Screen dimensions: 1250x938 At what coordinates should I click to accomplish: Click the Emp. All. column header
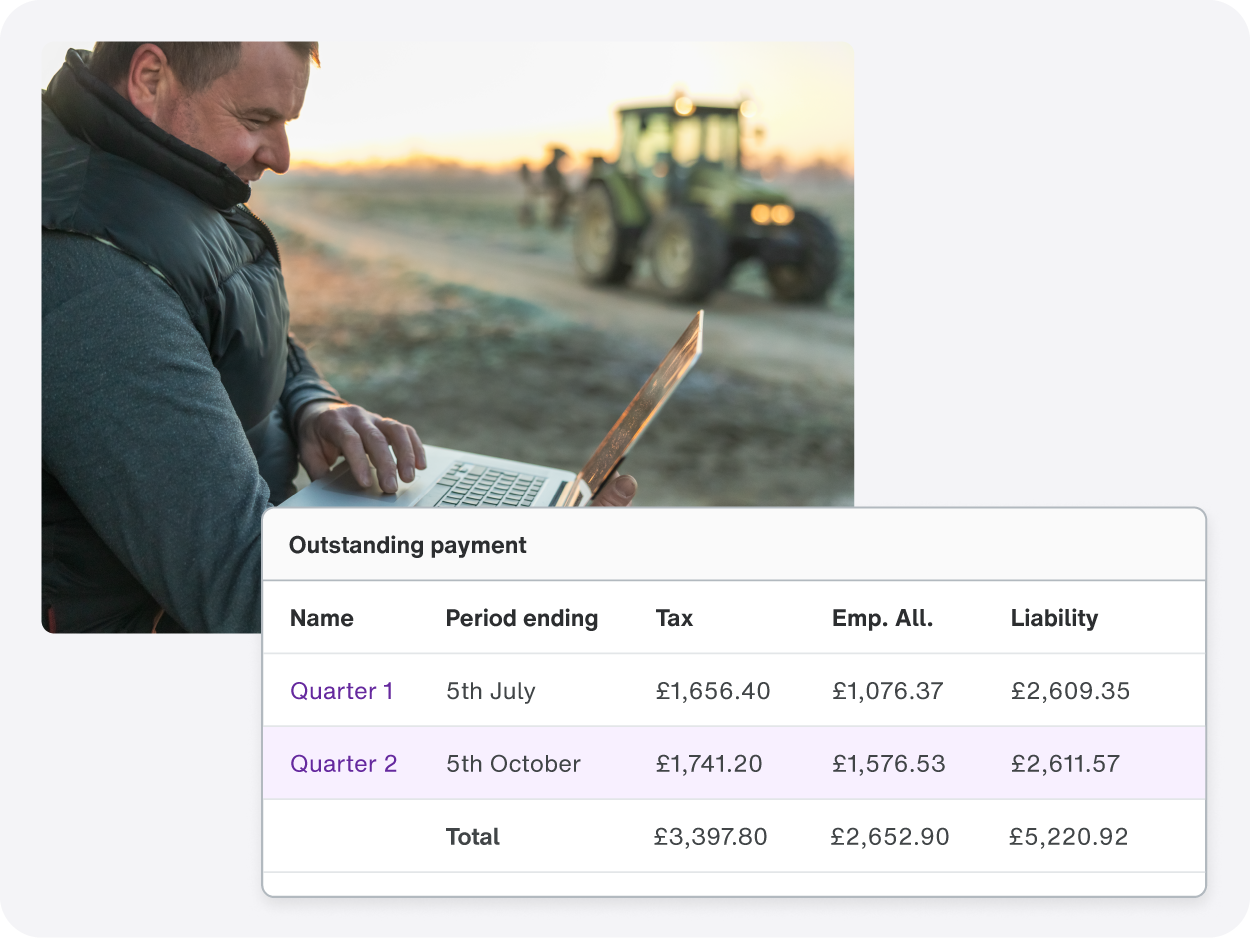883,618
